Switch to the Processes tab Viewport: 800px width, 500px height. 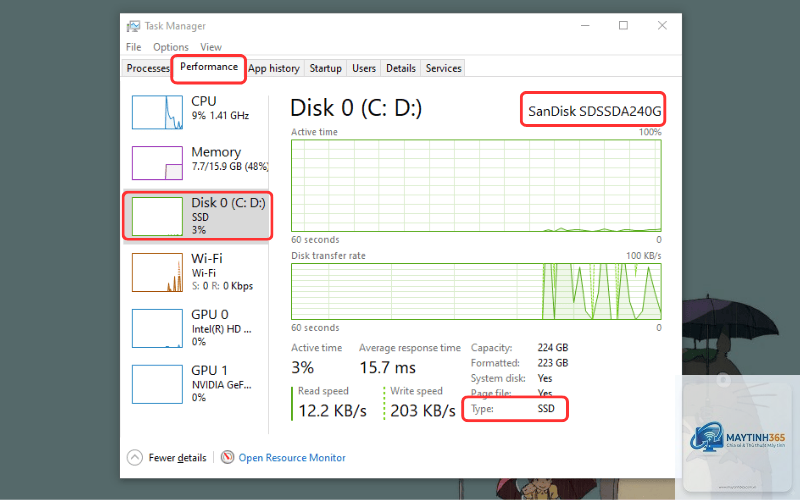[147, 68]
